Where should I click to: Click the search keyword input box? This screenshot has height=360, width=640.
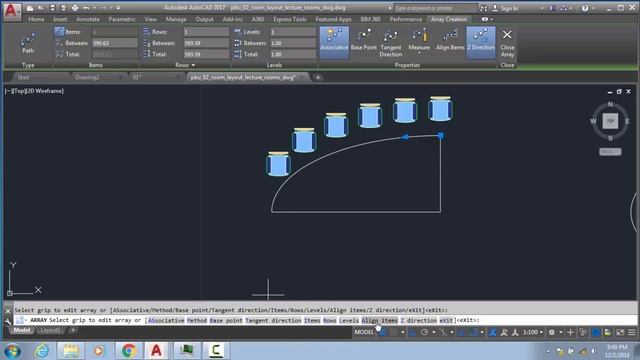coord(435,8)
